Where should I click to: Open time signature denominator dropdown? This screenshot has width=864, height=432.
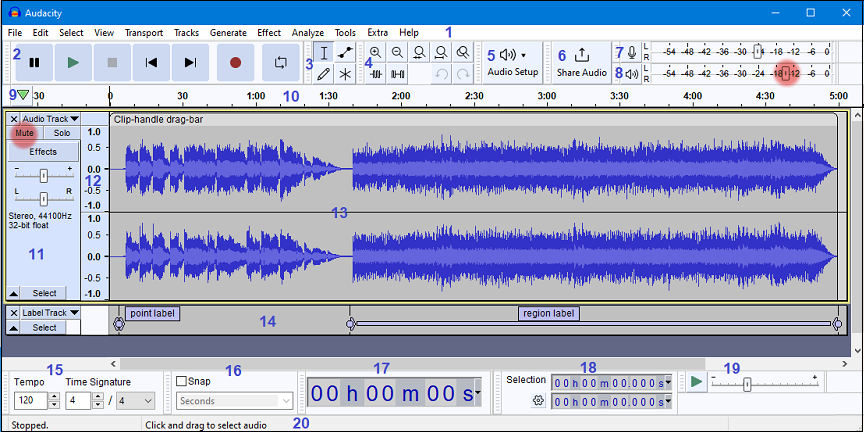(136, 401)
